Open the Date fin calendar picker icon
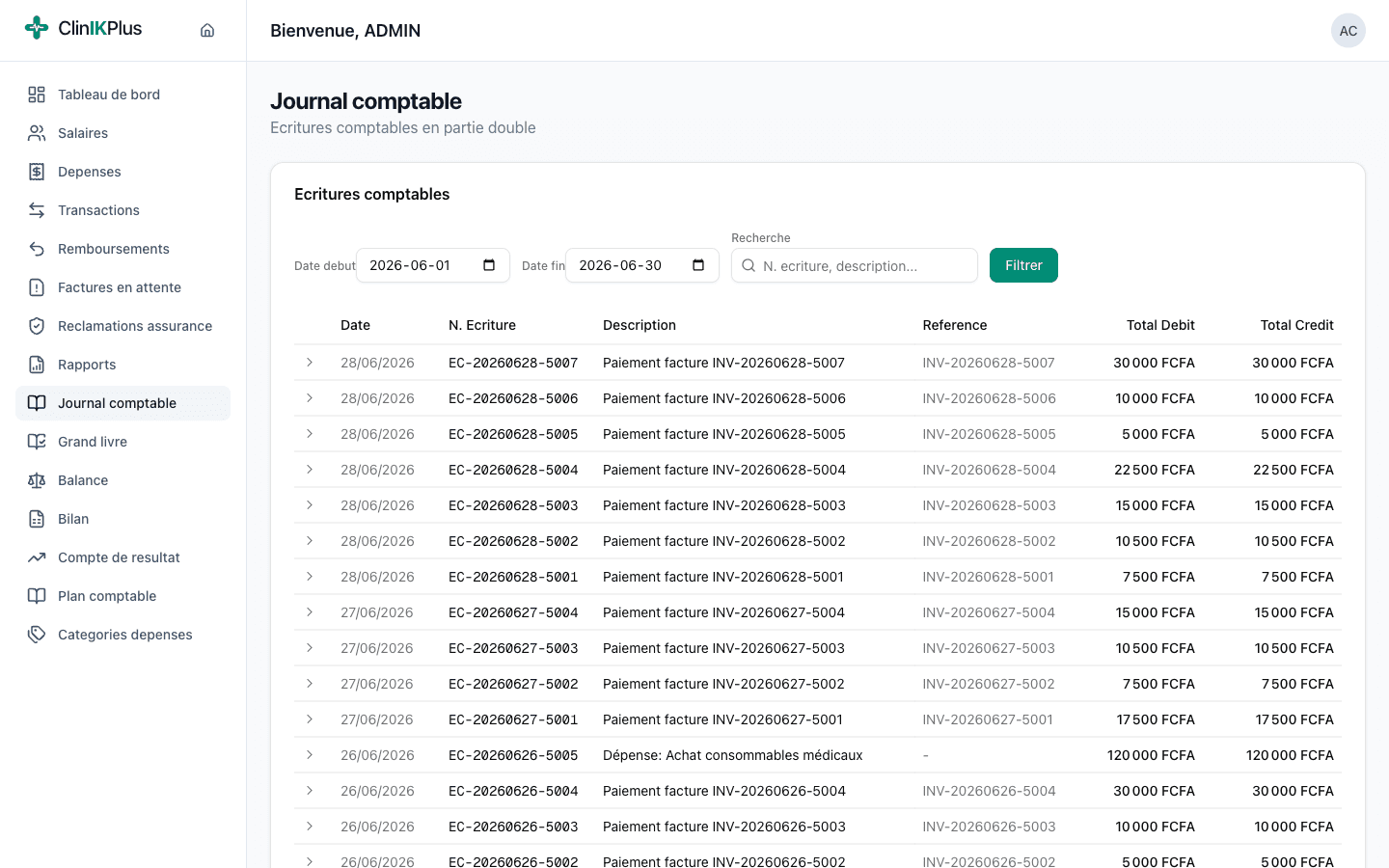Viewport: 1389px width, 868px height. click(x=698, y=265)
